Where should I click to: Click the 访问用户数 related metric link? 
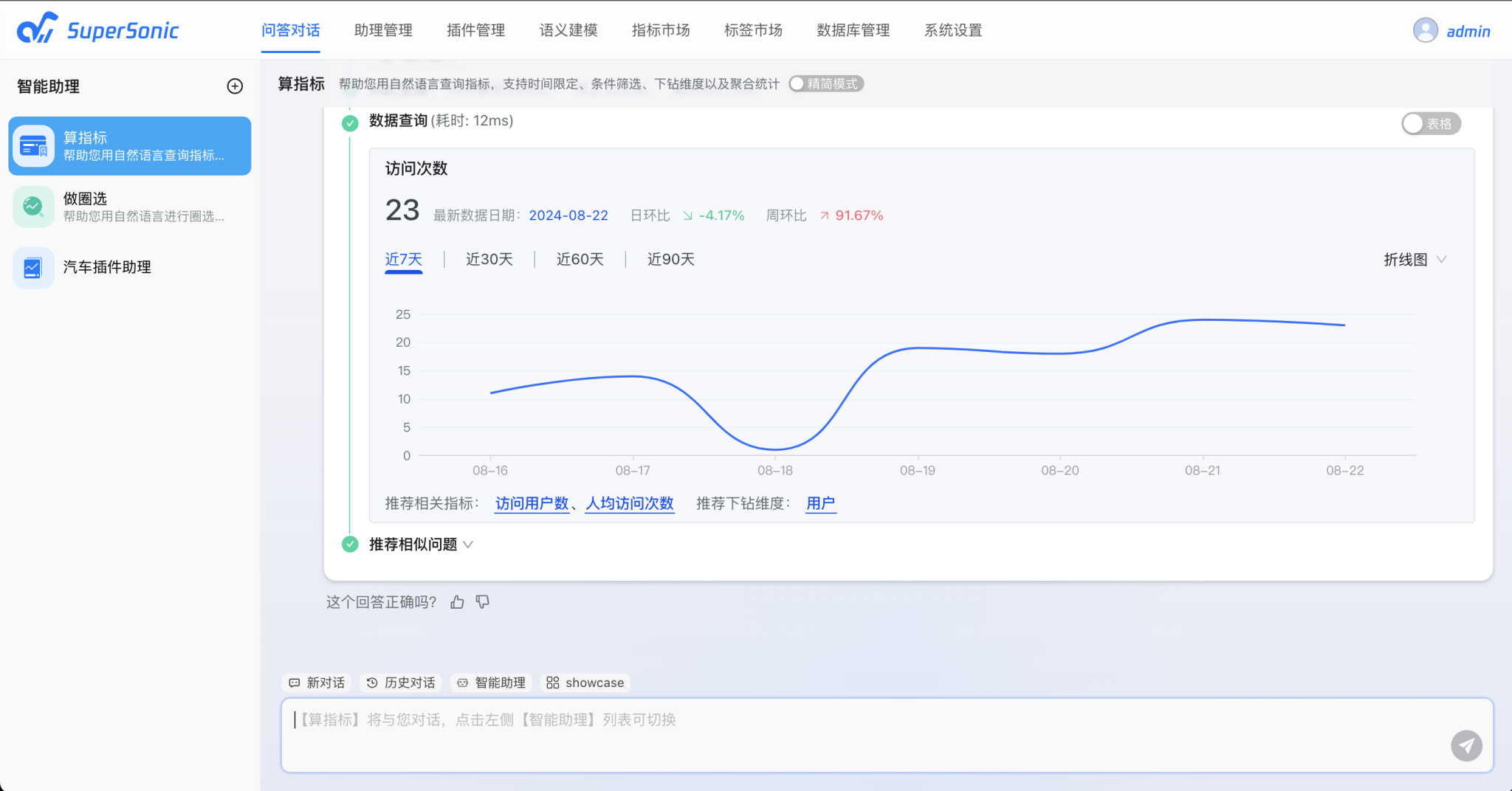point(532,503)
